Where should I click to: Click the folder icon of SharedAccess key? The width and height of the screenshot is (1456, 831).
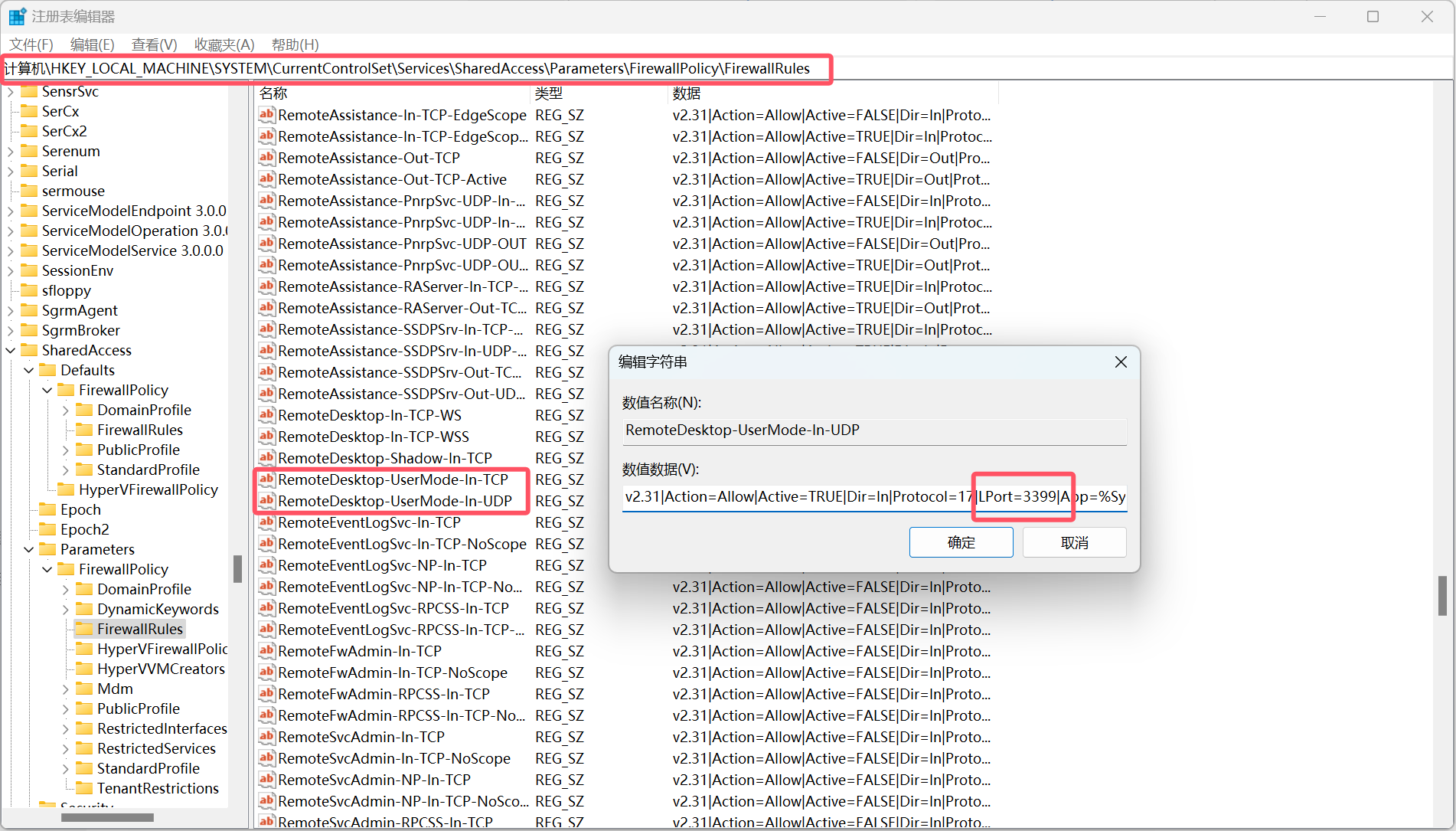pyautogui.click(x=30, y=350)
